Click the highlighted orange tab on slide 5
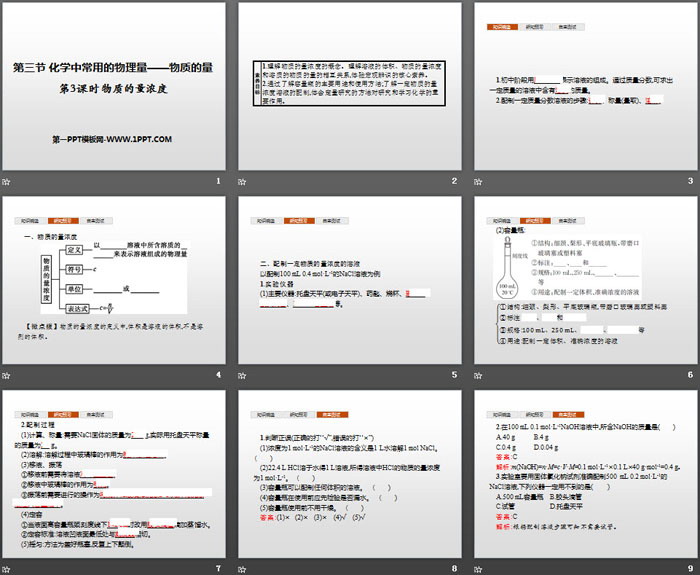This screenshot has width=700, height=575. click(299, 221)
